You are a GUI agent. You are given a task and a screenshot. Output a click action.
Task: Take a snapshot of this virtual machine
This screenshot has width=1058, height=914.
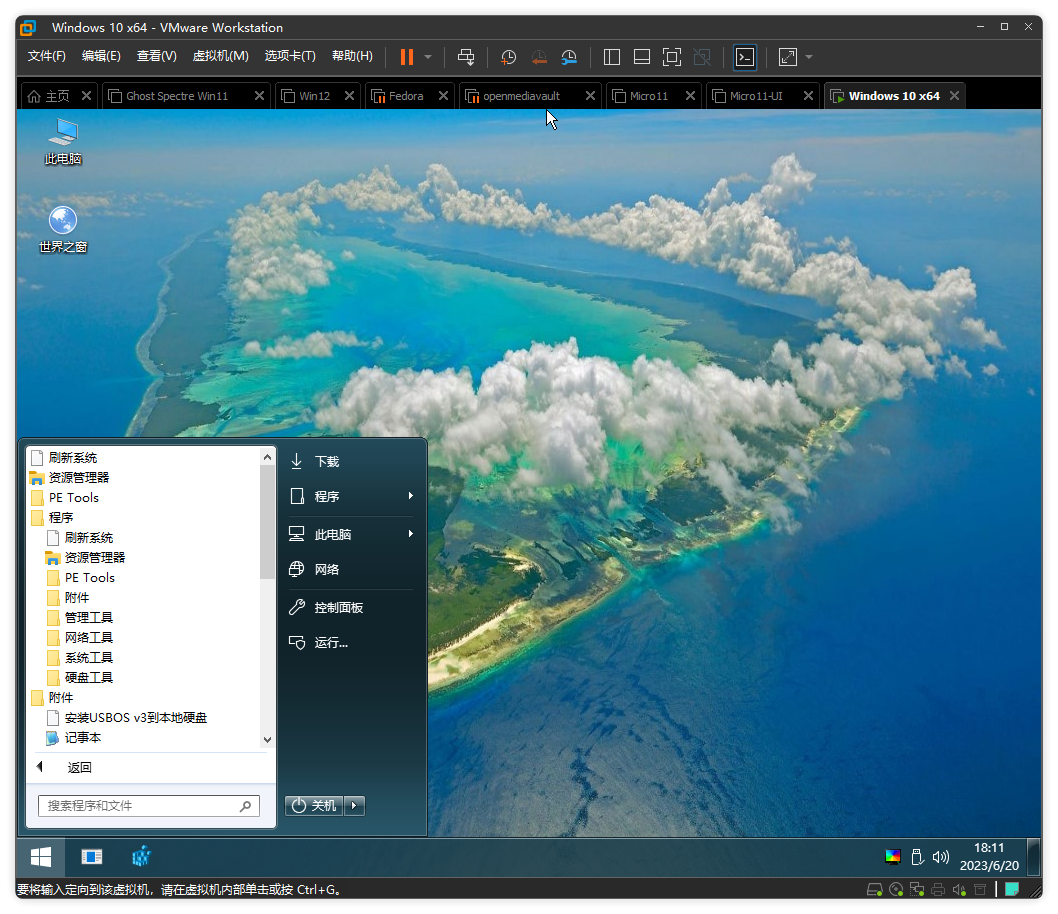coord(508,57)
